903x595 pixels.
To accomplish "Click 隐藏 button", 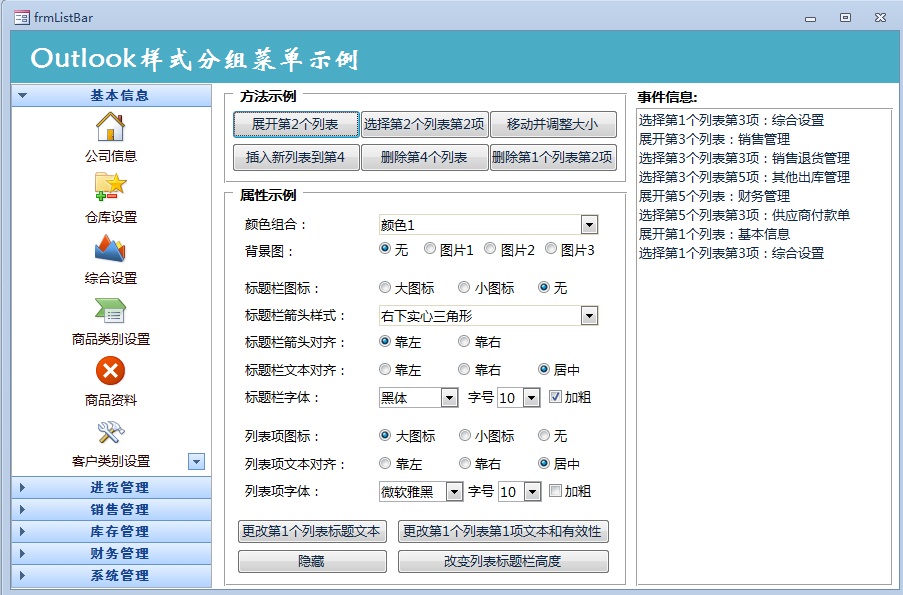I will (x=312, y=561).
